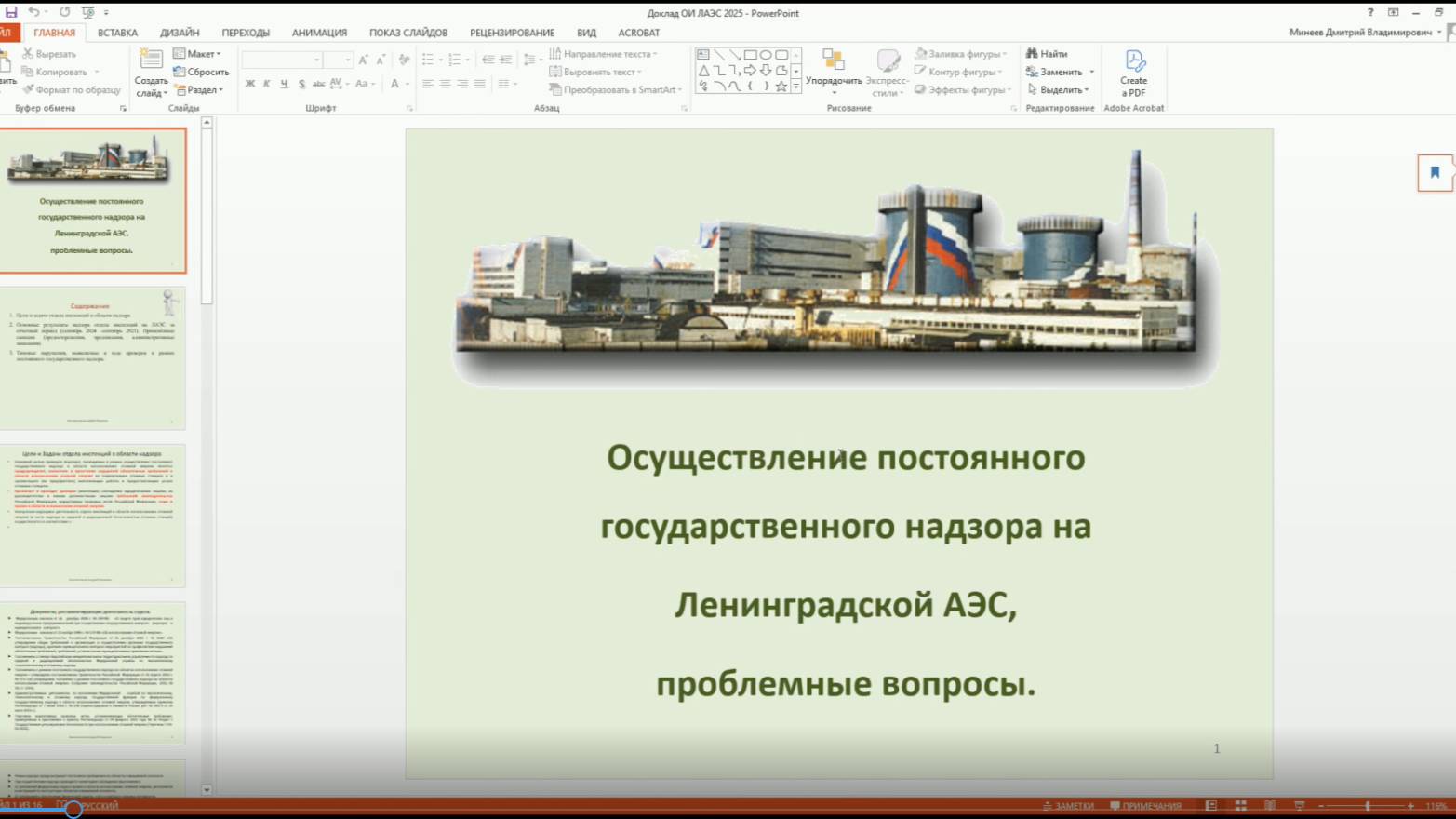
Task: Select the oval shape in shapes gallery
Action: [x=766, y=55]
